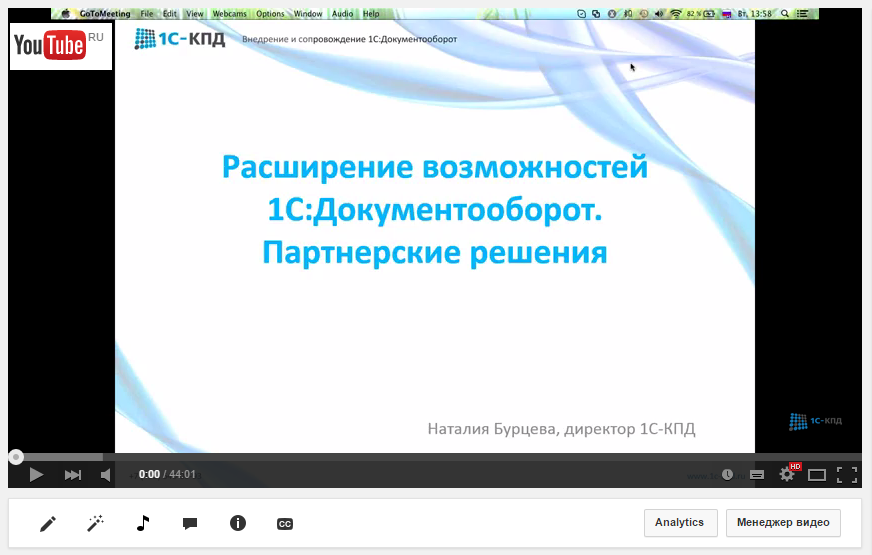
Task: Click the text "Наталия Бурцева, директор 1С-КПД"
Action: (561, 429)
